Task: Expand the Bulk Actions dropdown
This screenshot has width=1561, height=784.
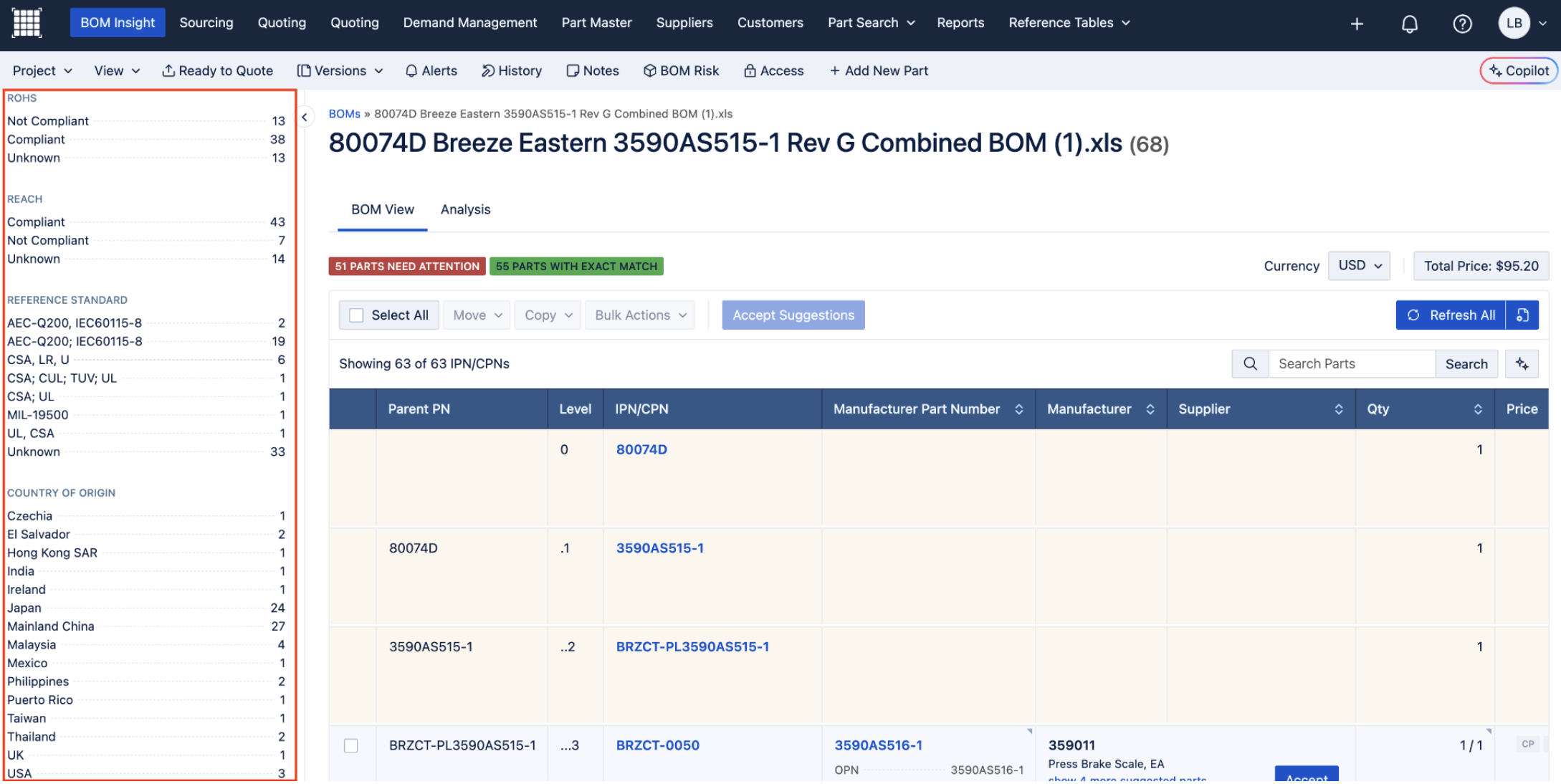Action: point(640,315)
